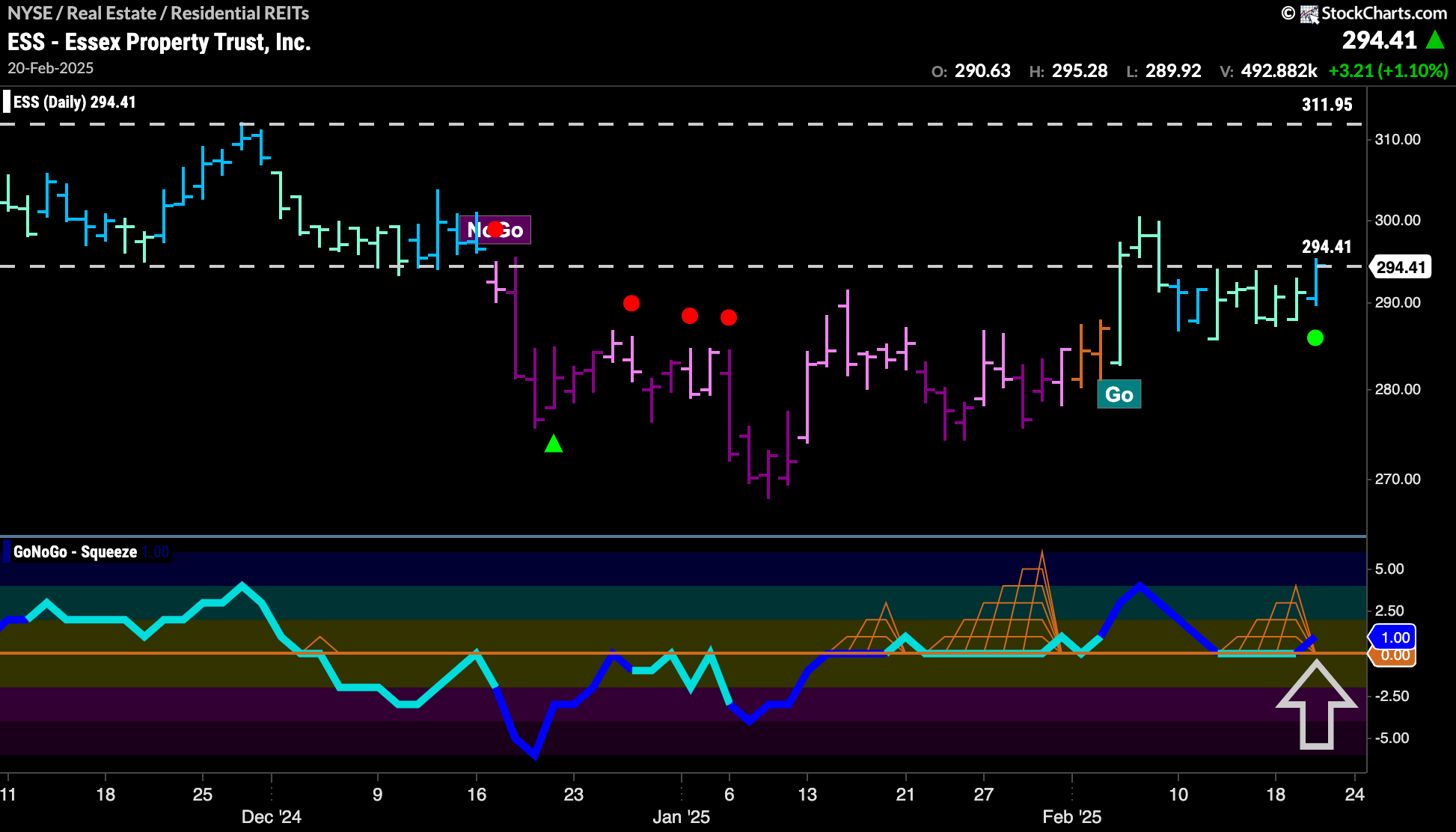
Task: Click the green up arrow beside 294.41
Action: click(1434, 40)
